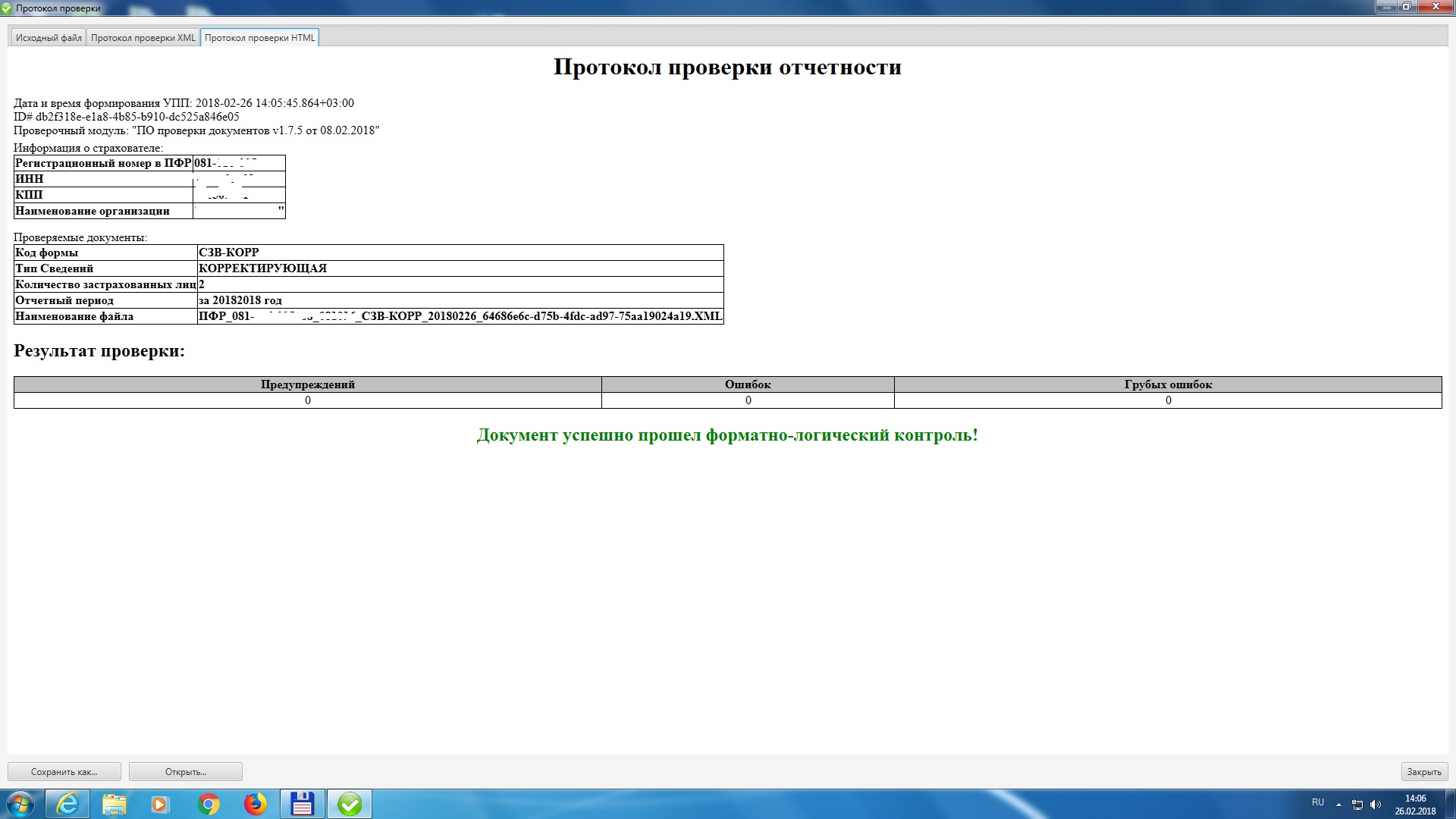Click the за 20182018 год value
The height and width of the screenshot is (819, 1456).
460,300
